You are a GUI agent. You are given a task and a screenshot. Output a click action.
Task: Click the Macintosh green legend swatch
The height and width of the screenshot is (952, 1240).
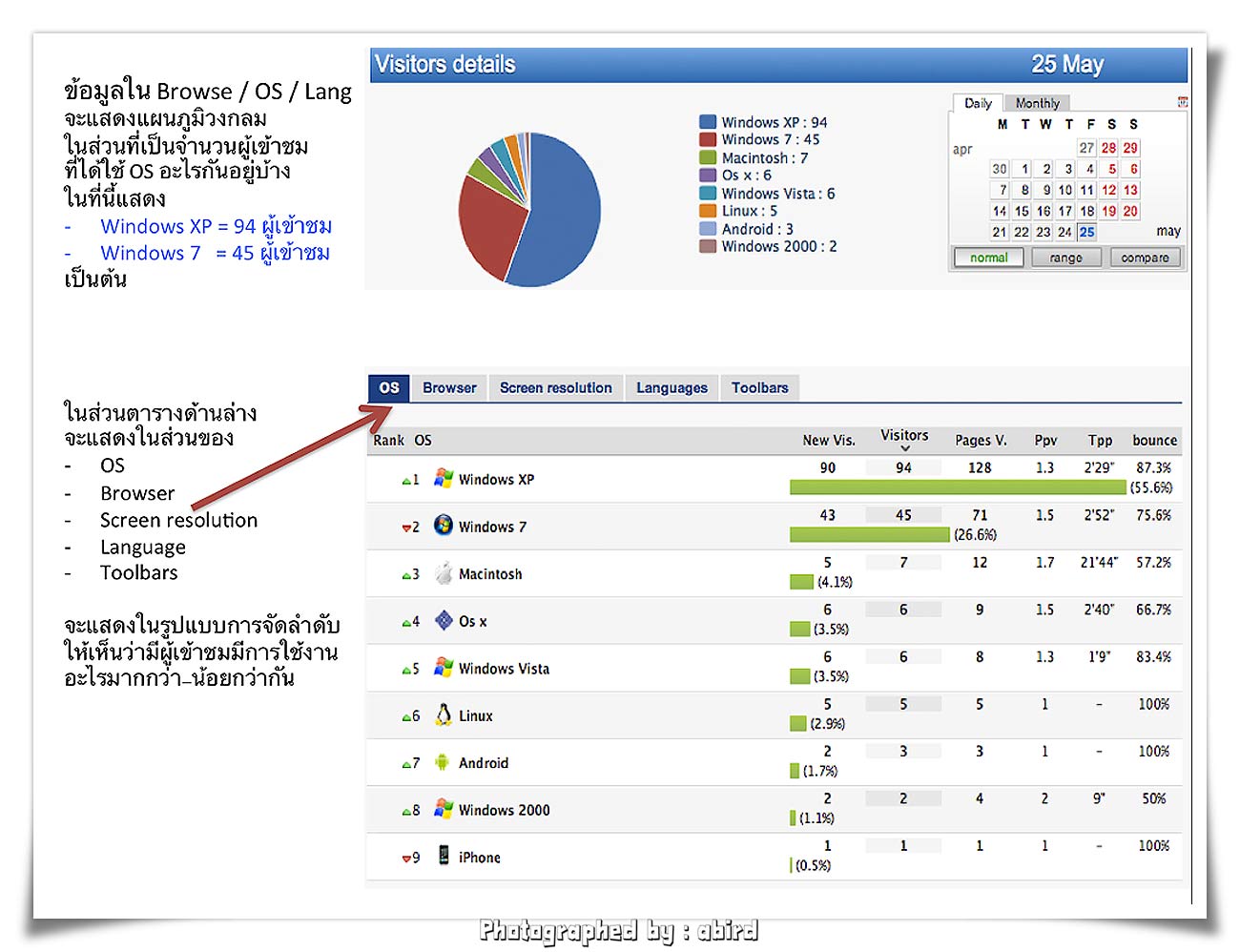click(x=707, y=157)
